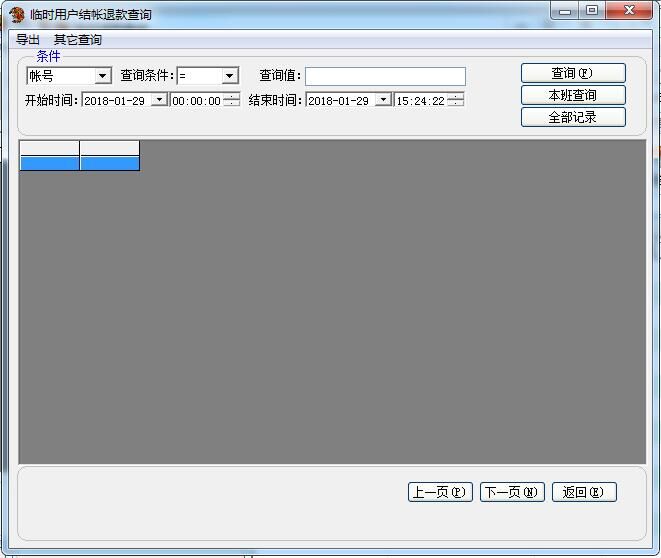The height and width of the screenshot is (558, 661).
Task: Close the 临时用户结帐退款查询 window
Action: (629, 11)
